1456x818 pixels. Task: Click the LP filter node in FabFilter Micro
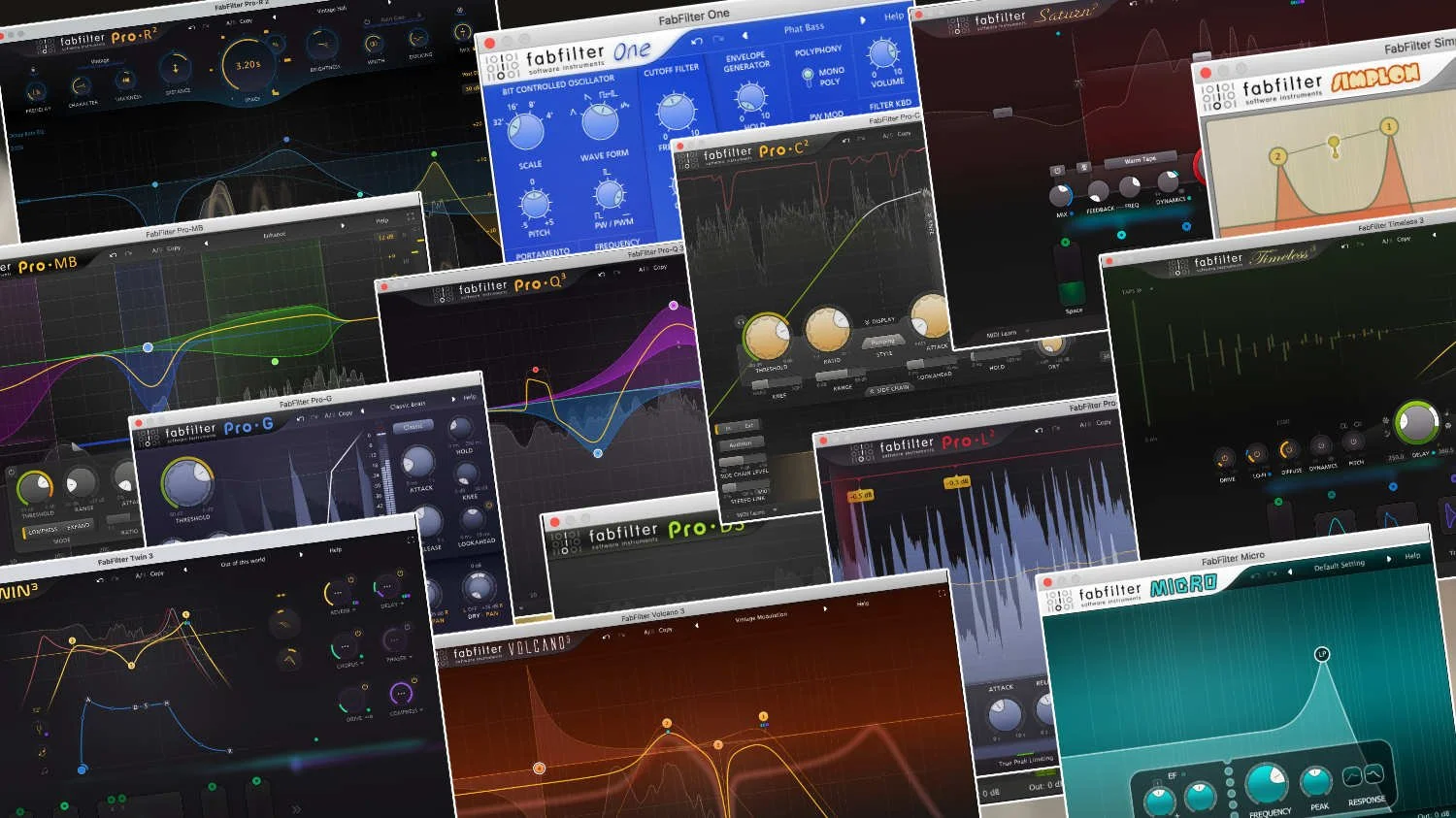(1322, 654)
